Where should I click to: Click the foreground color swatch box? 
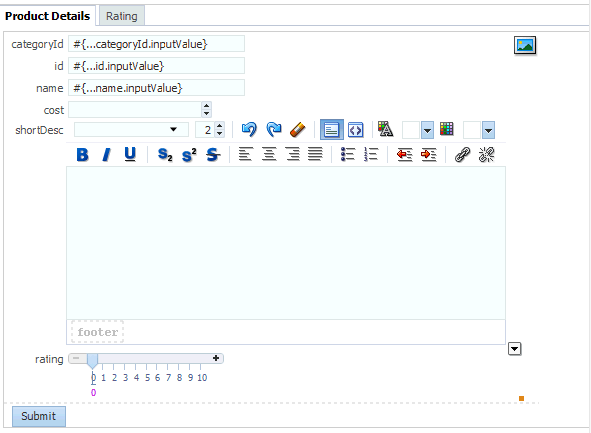411,130
